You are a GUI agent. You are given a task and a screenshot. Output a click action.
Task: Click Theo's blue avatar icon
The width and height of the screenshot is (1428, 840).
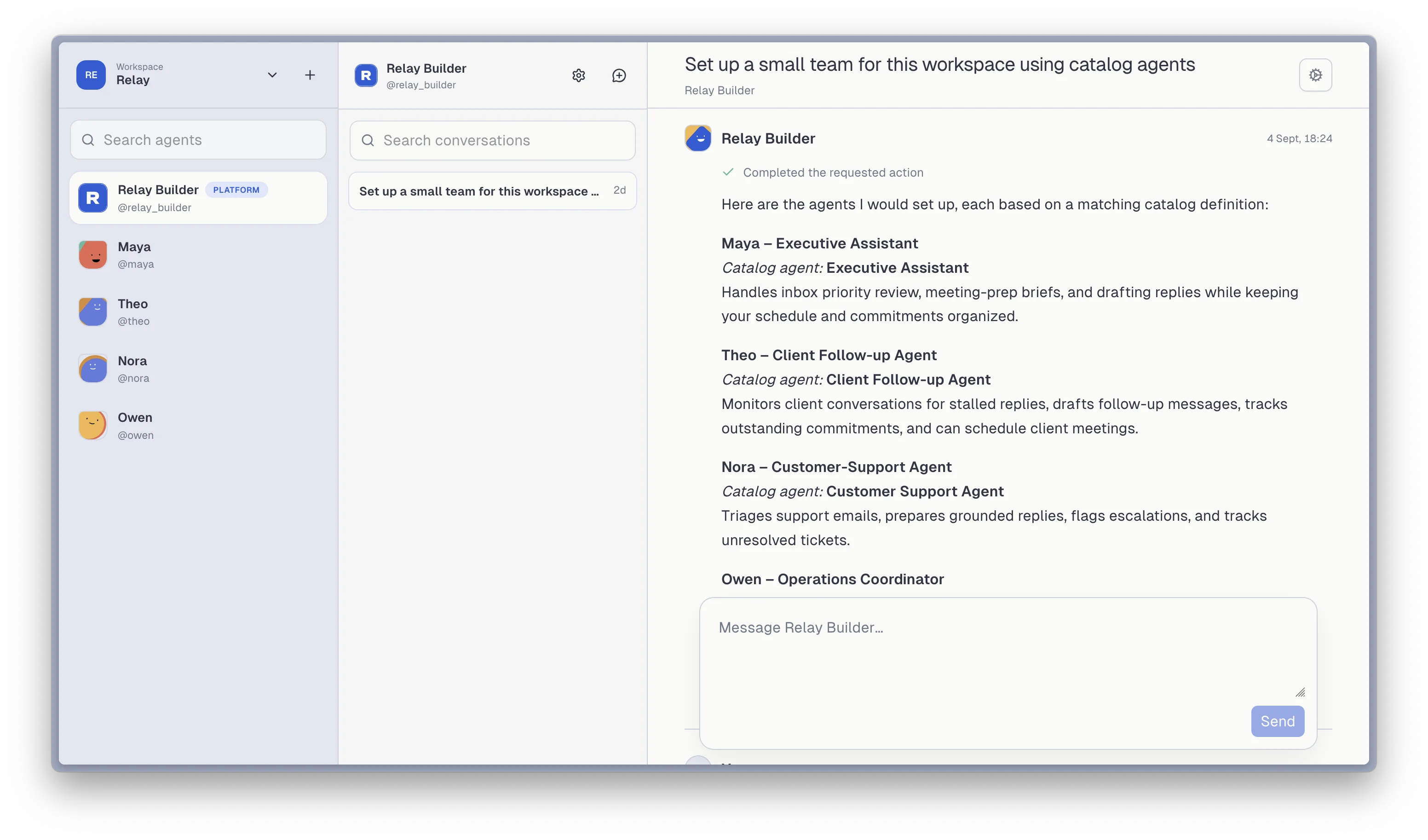coord(93,312)
